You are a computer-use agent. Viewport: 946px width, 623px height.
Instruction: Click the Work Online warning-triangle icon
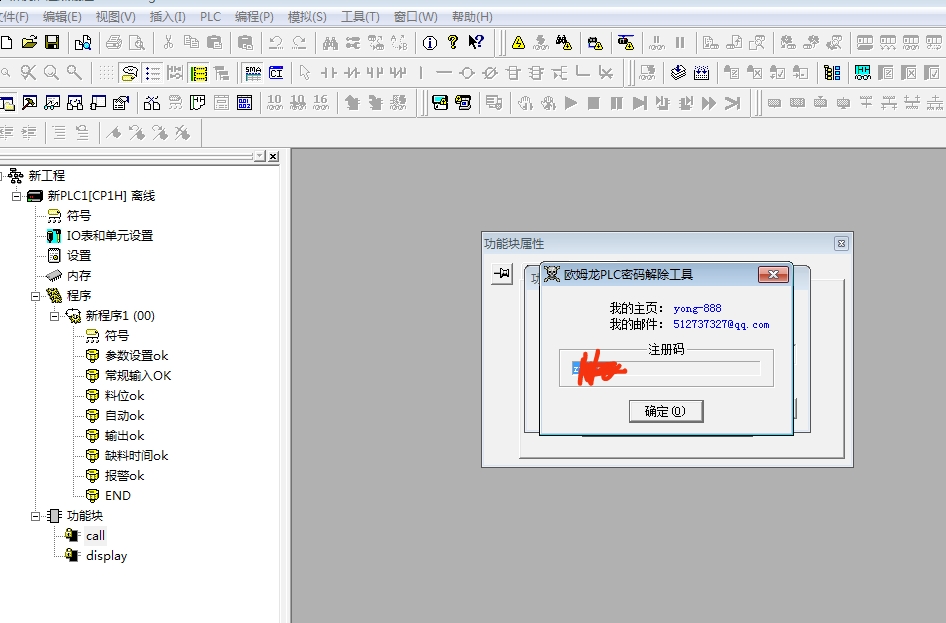[518, 42]
